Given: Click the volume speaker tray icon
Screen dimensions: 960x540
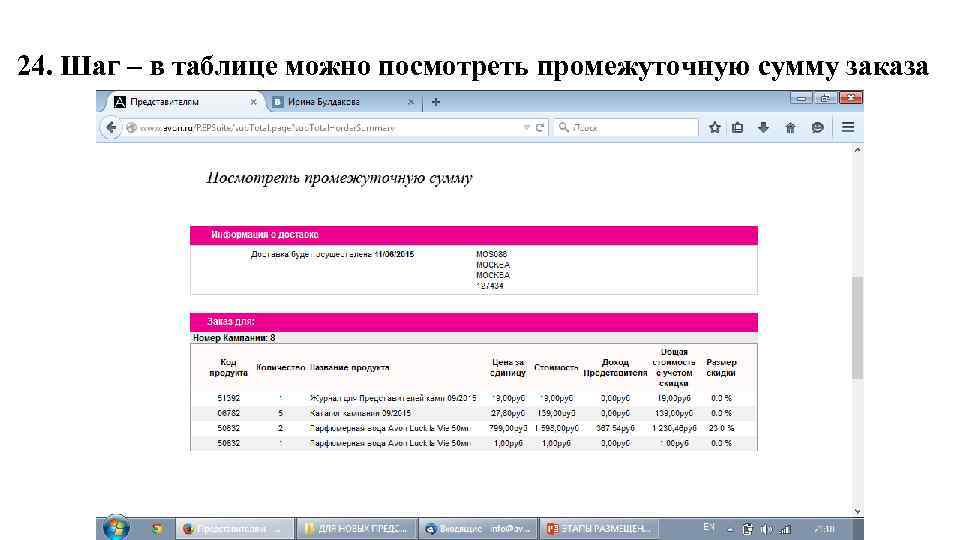Looking at the screenshot, I should pos(766,529).
